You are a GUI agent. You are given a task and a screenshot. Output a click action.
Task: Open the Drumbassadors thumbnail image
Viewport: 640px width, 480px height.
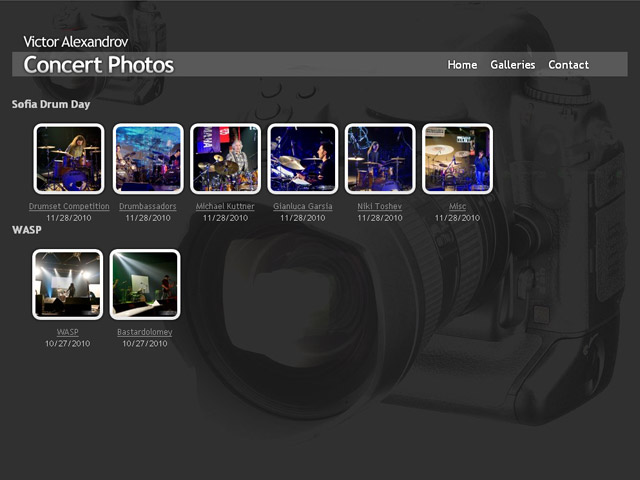148,159
